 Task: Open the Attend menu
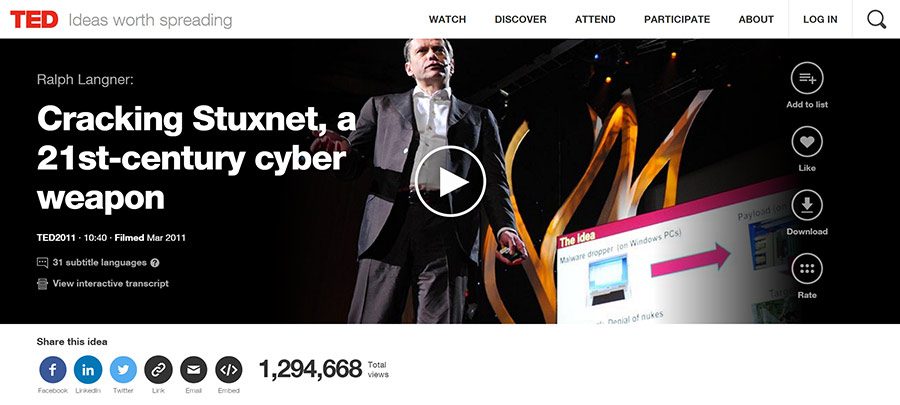click(595, 20)
